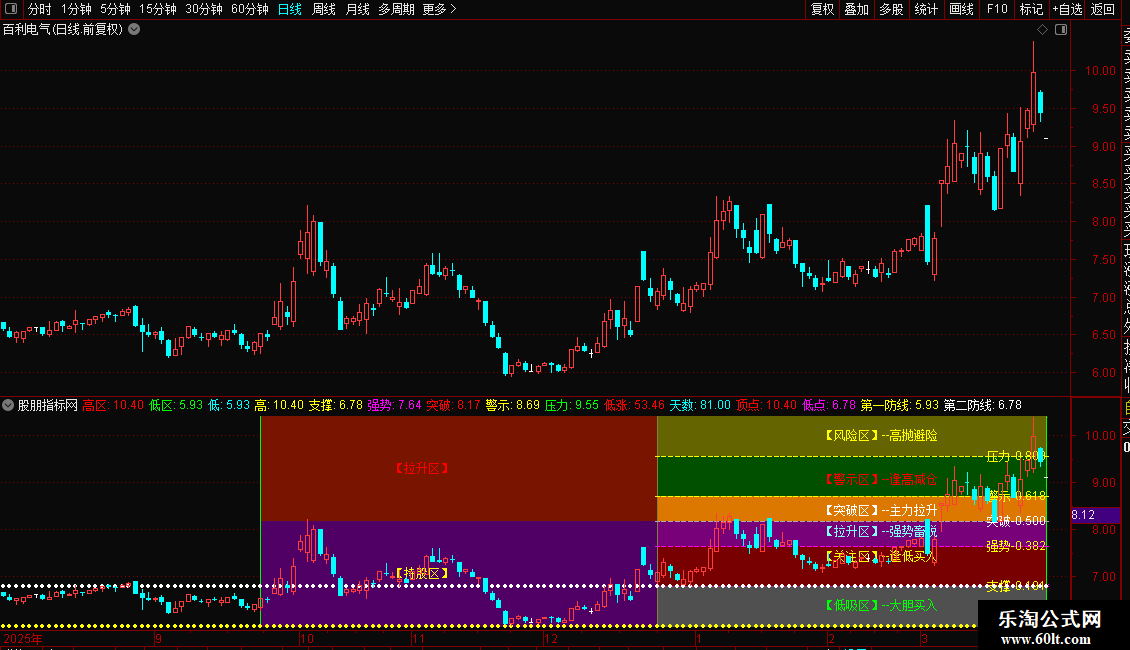Click 【风险区】--高抛避险 zone label
Viewport: 1130px width, 650px height.
pos(881,435)
